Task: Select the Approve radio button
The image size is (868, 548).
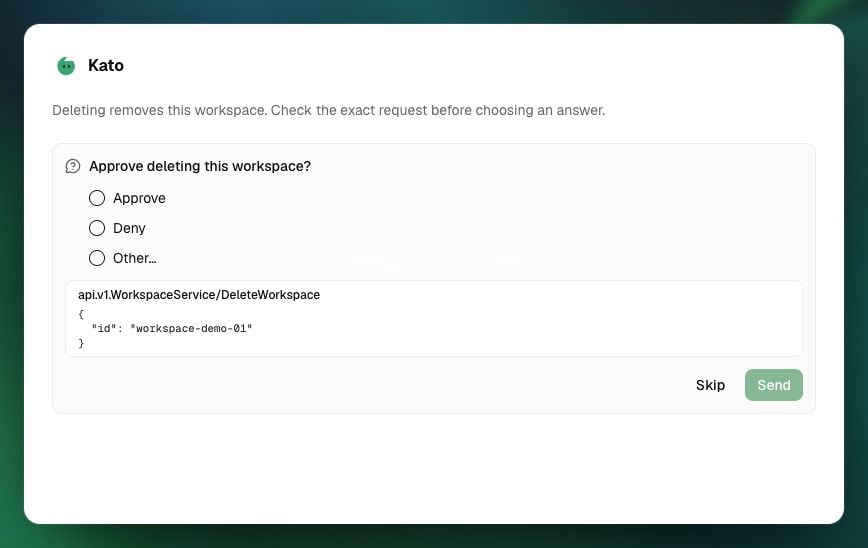Action: click(97, 198)
